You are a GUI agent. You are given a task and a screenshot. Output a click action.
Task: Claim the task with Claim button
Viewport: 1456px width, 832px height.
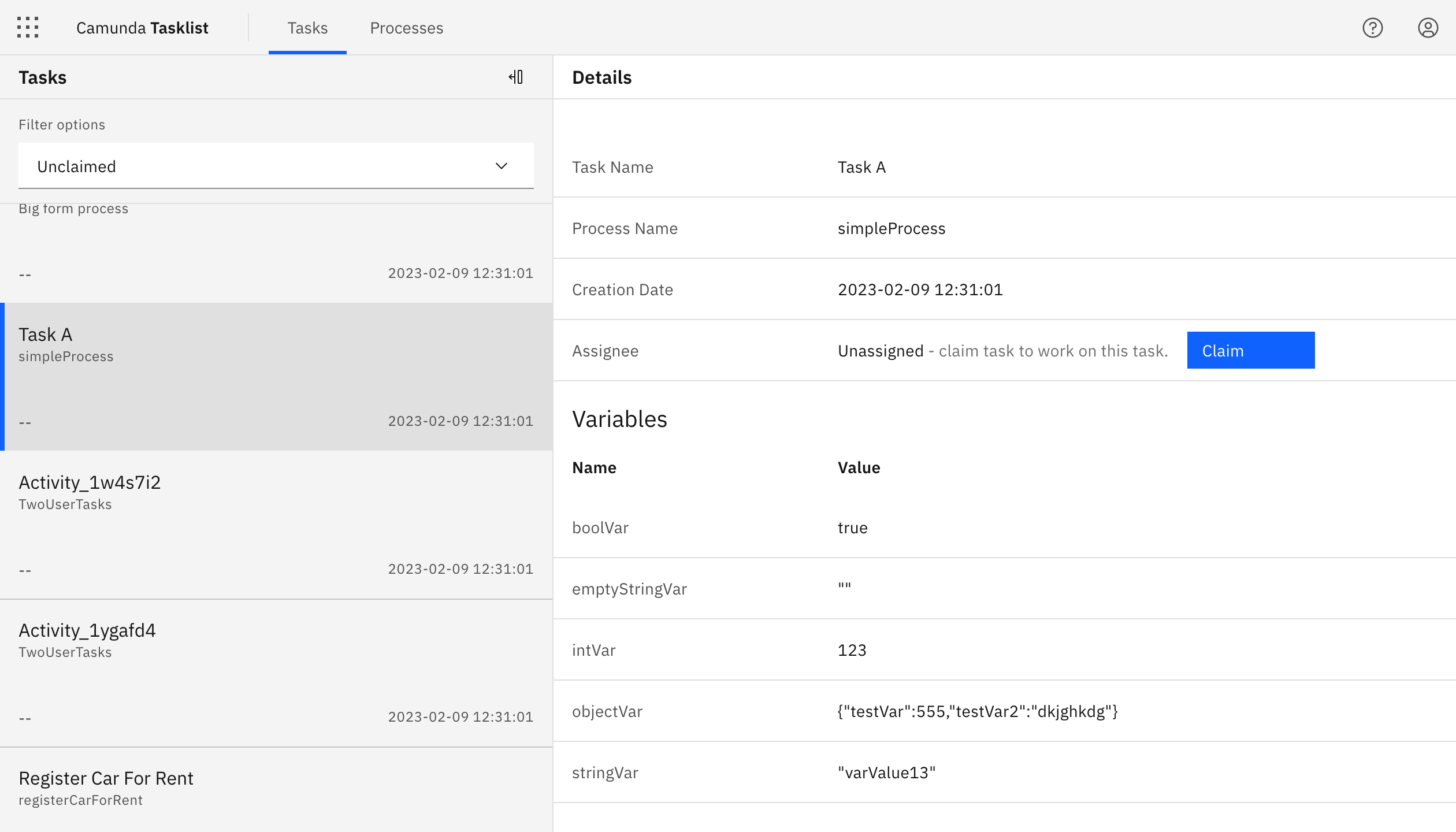coord(1250,350)
